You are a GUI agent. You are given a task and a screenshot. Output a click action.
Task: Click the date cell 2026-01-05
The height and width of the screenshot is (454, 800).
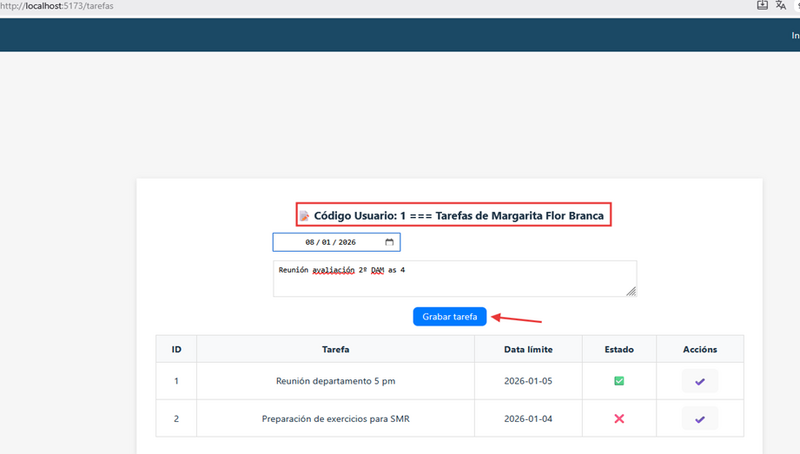tap(528, 381)
